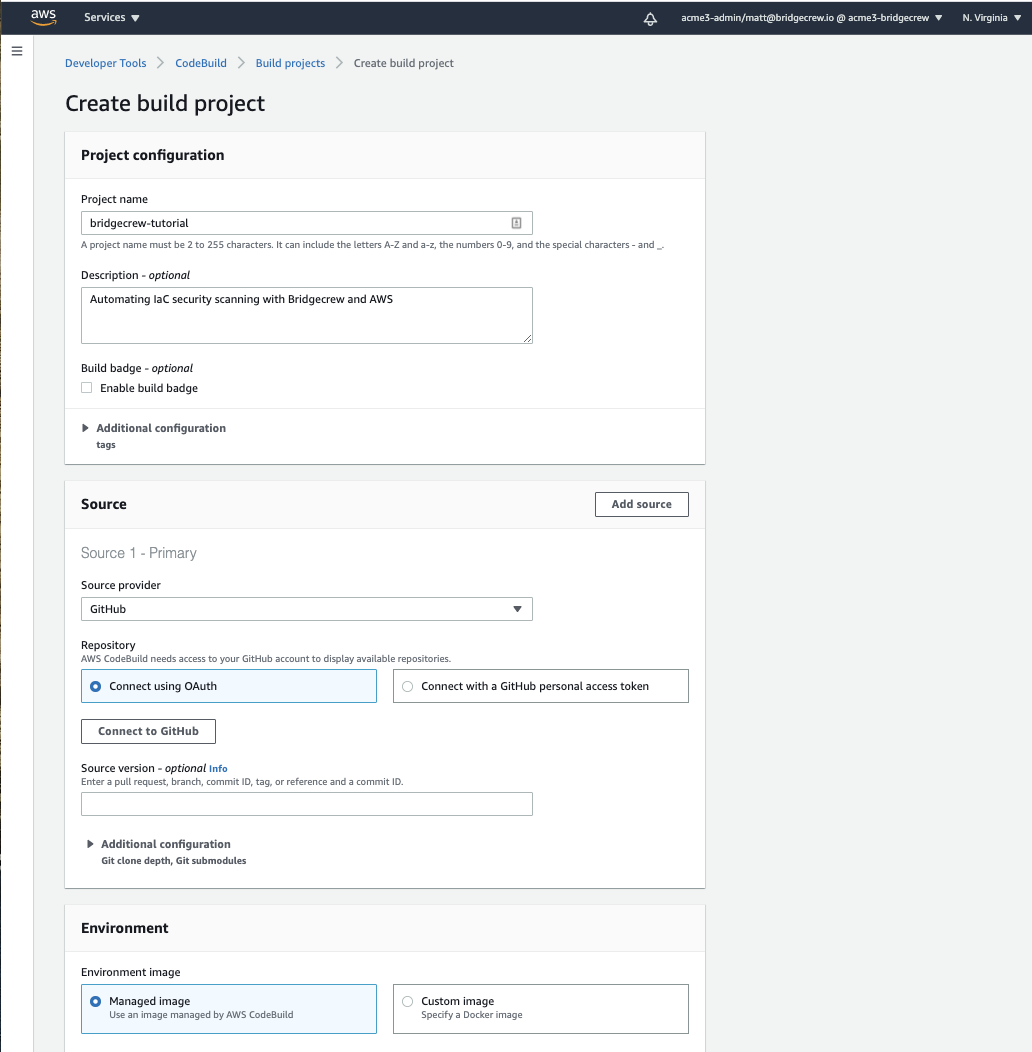1032x1052 pixels.
Task: Select the Managed image radio option
Action: click(229, 1008)
